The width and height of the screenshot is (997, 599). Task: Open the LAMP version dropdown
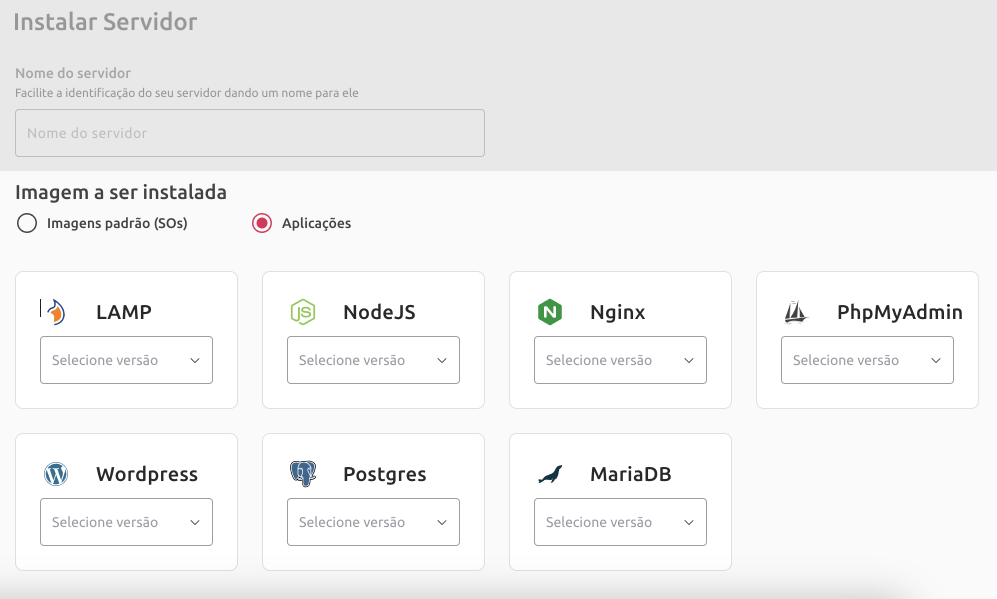pos(127,360)
